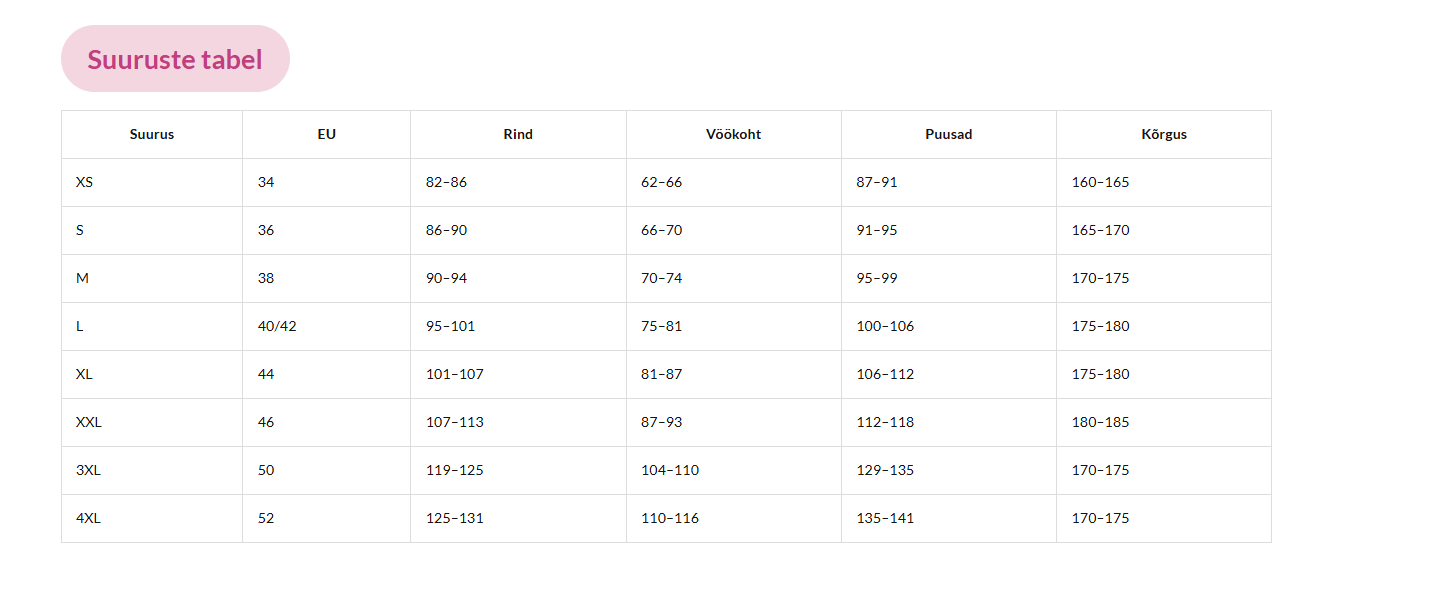Click hips value 135–141

pyautogui.click(x=885, y=518)
